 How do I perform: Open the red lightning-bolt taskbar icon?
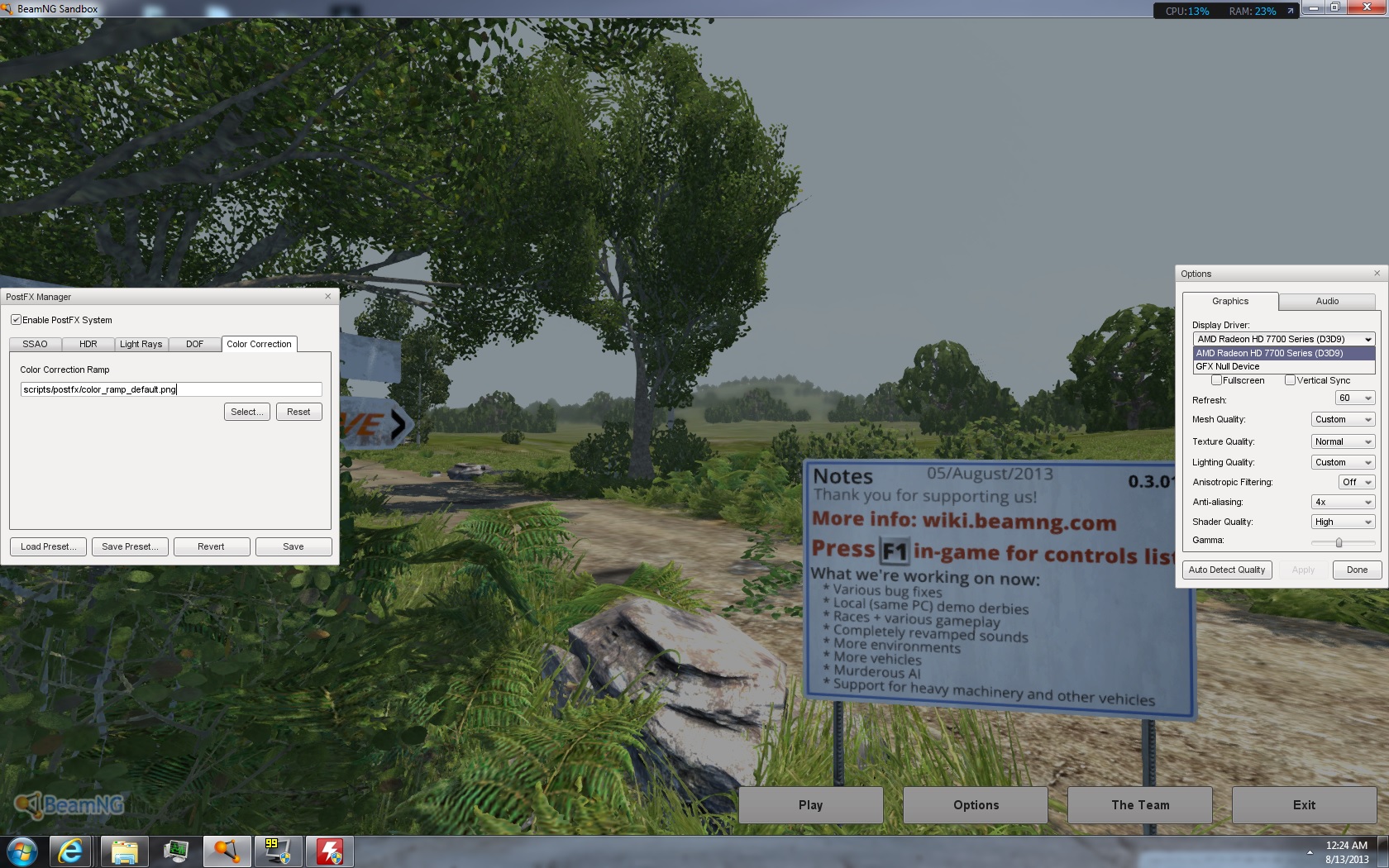pyautogui.click(x=330, y=851)
